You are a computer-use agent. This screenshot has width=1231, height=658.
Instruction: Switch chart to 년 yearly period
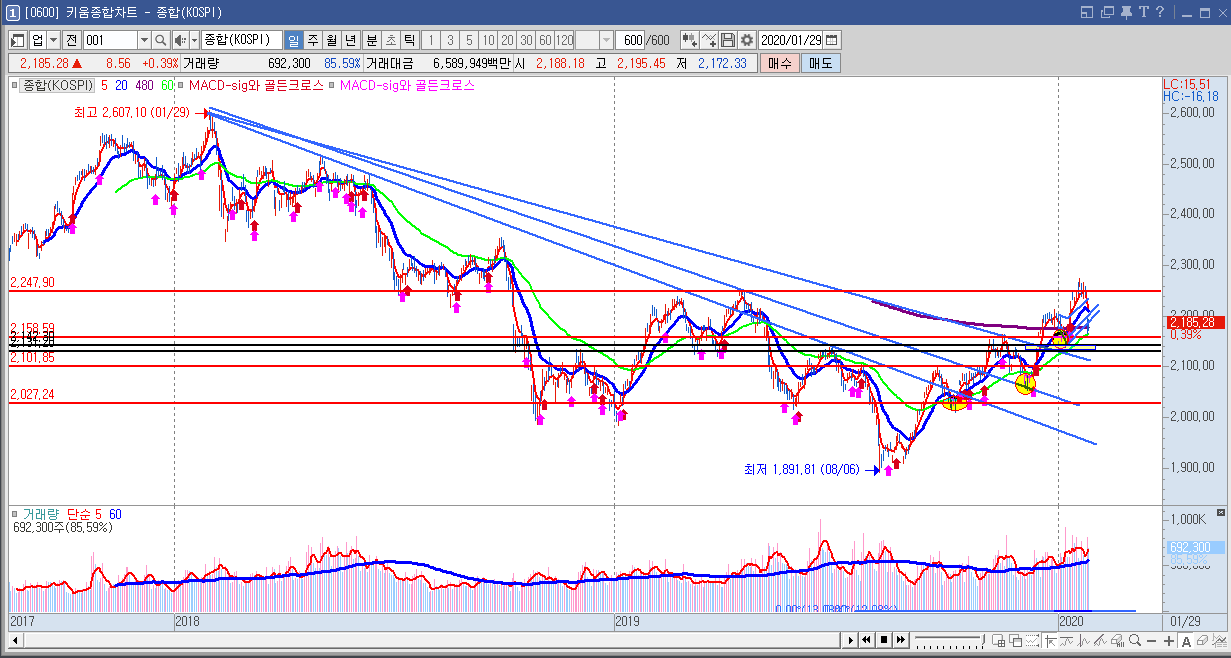tap(350, 40)
